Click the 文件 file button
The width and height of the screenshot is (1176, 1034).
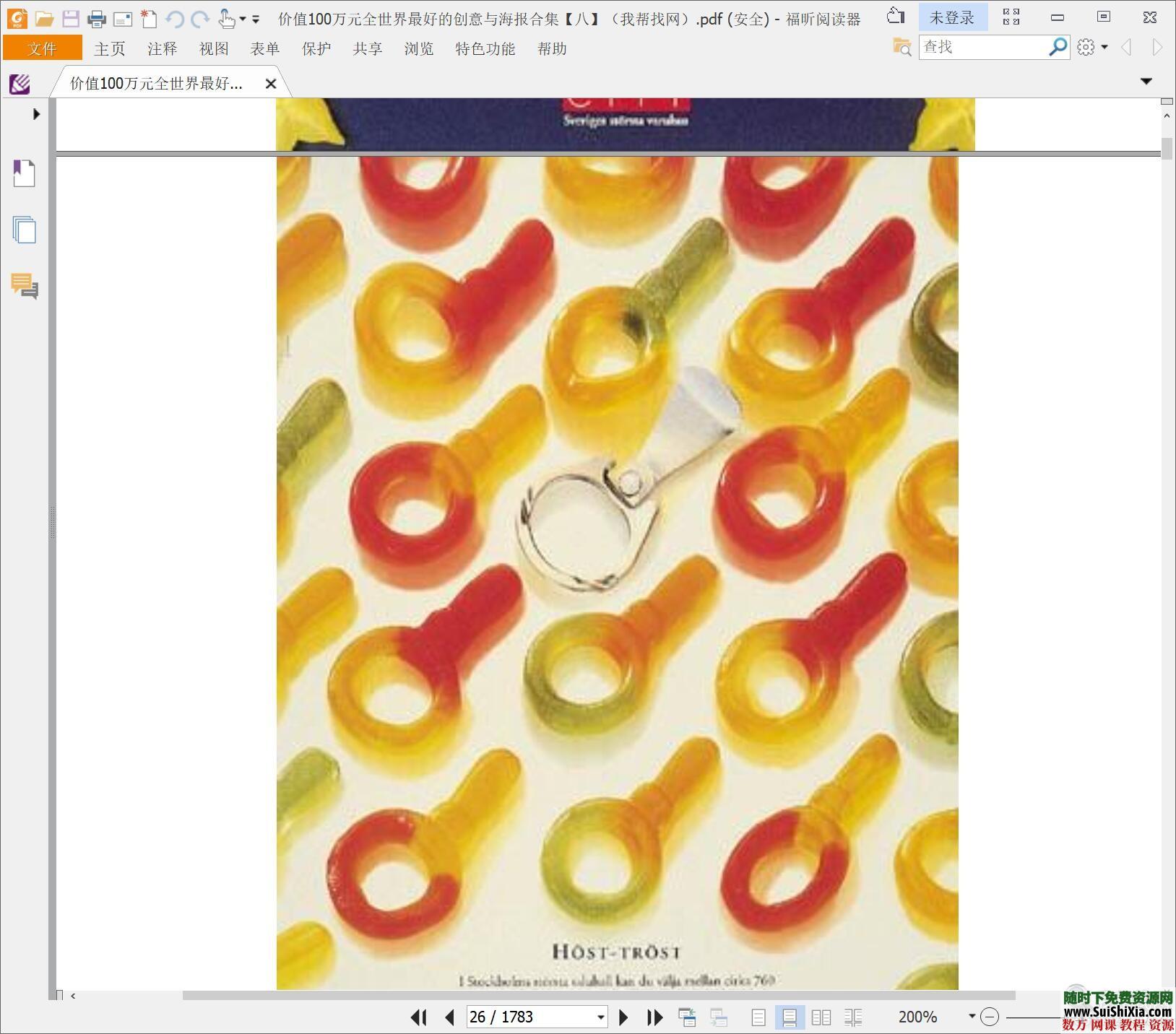coord(42,49)
